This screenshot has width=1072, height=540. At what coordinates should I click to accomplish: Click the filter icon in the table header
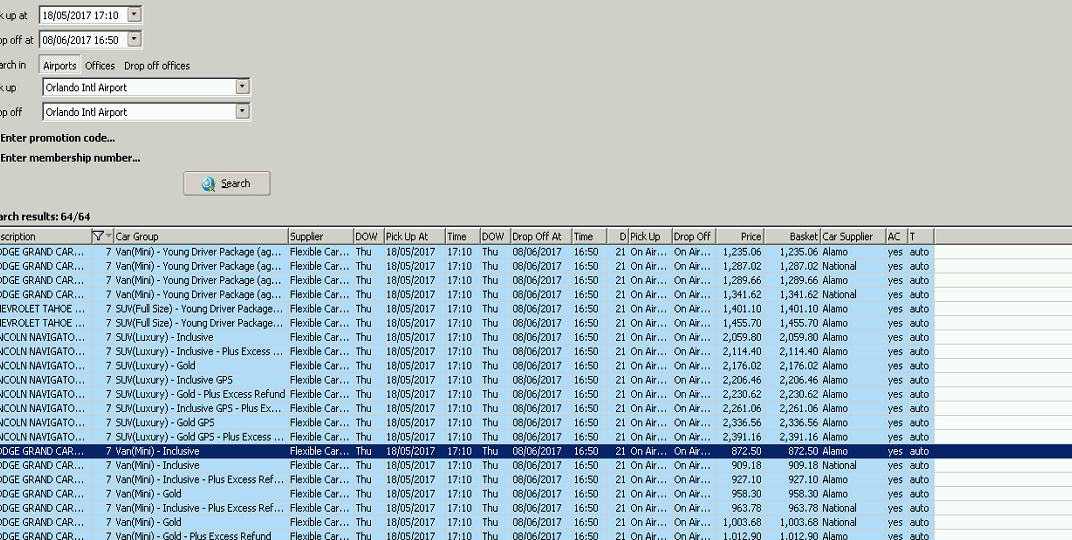(x=98, y=236)
